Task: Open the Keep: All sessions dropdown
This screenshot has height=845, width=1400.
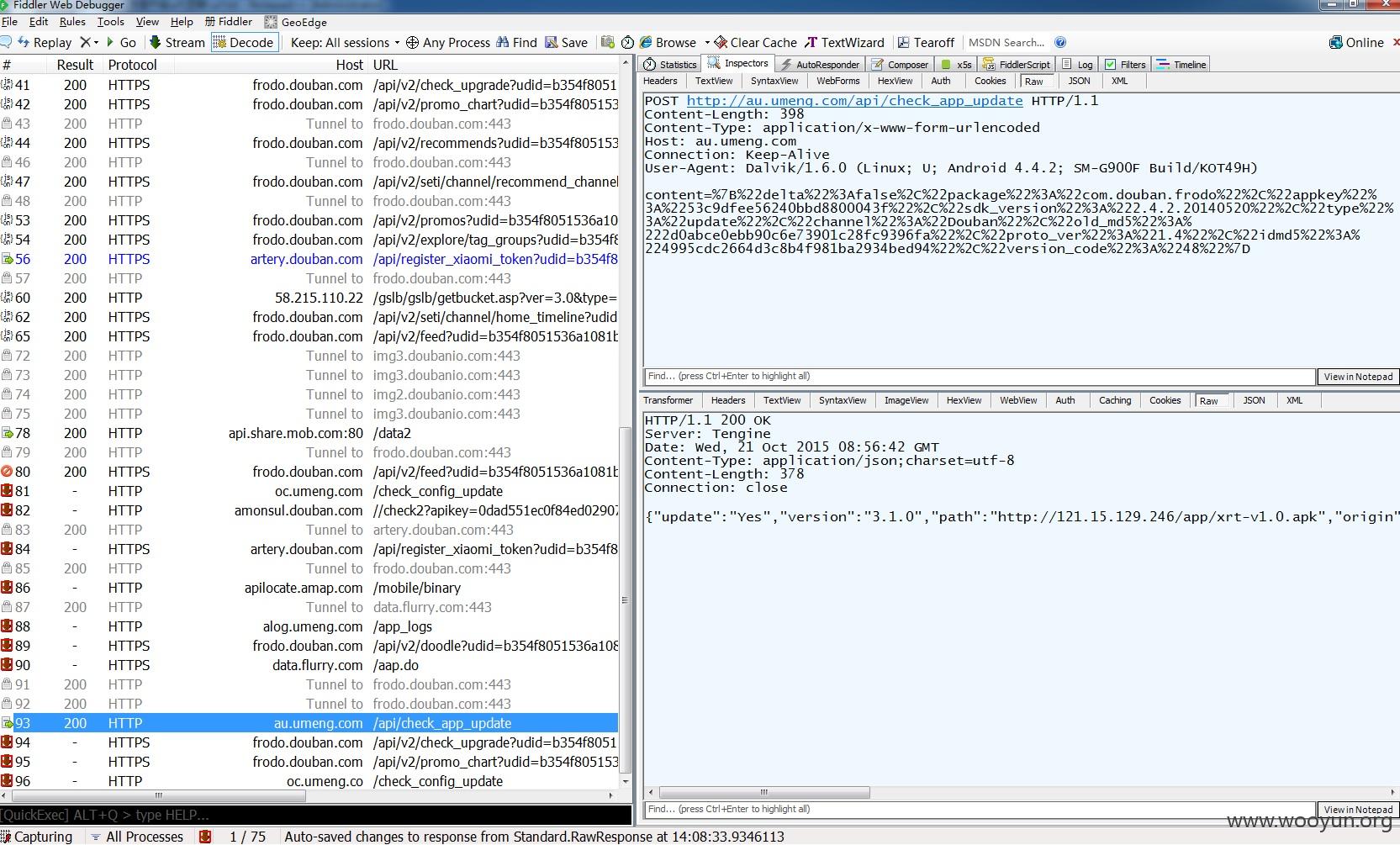Action: pyautogui.click(x=345, y=42)
